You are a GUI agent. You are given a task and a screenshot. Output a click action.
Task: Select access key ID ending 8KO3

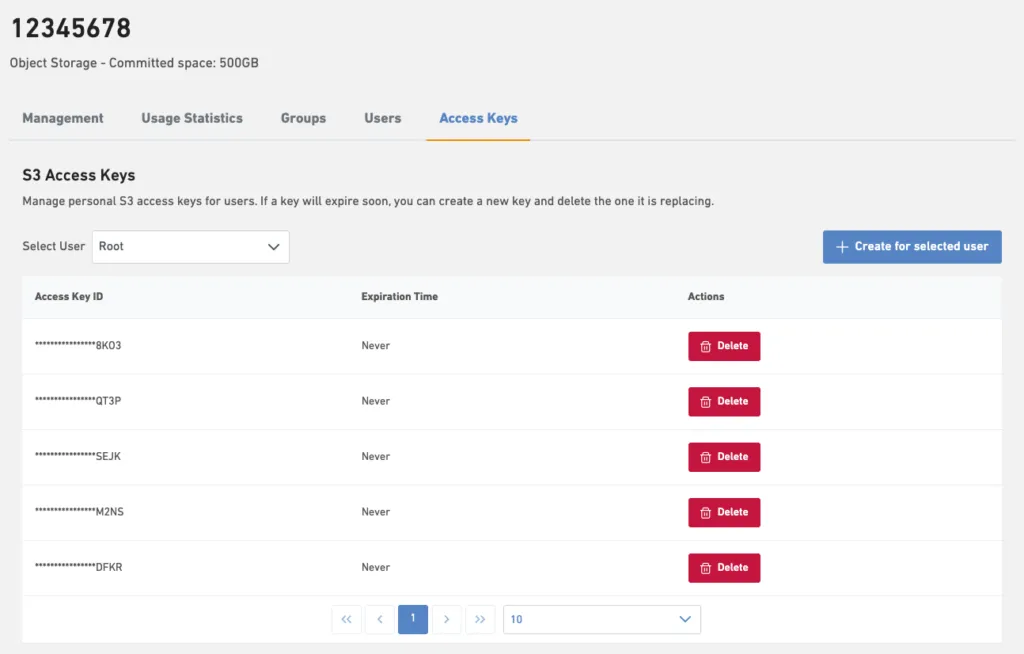tap(78, 345)
